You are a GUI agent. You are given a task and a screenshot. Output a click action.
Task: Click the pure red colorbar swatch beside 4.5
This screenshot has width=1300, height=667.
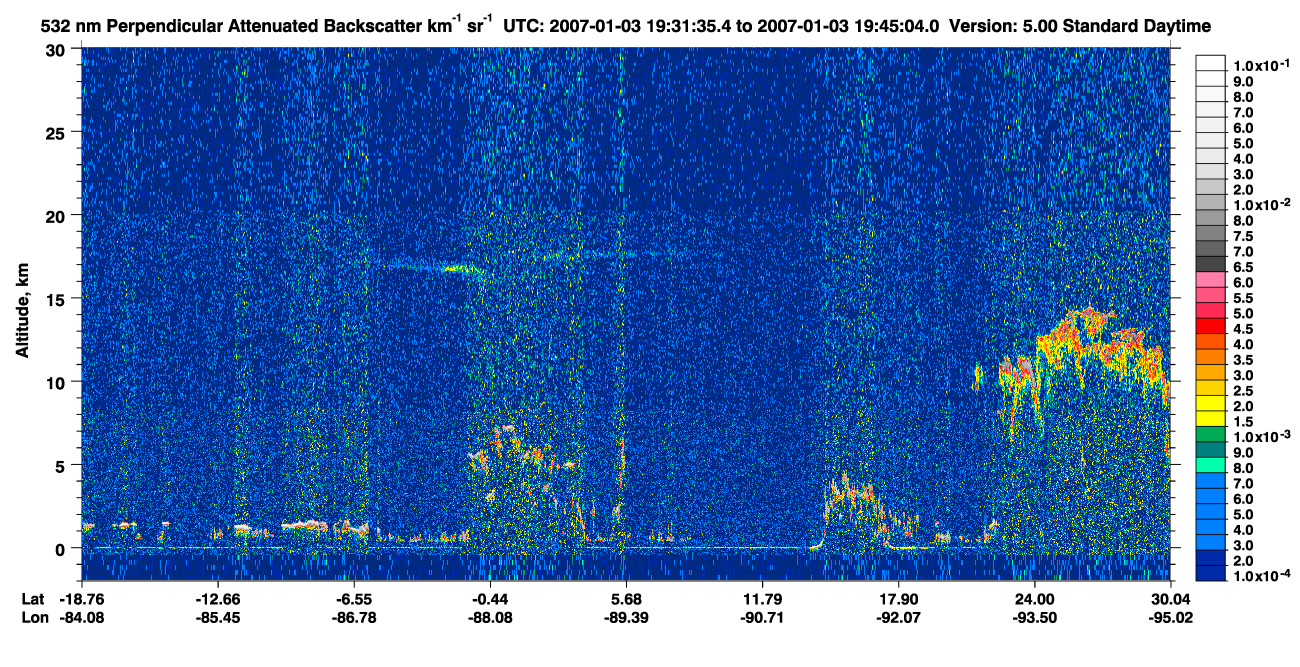[1211, 326]
